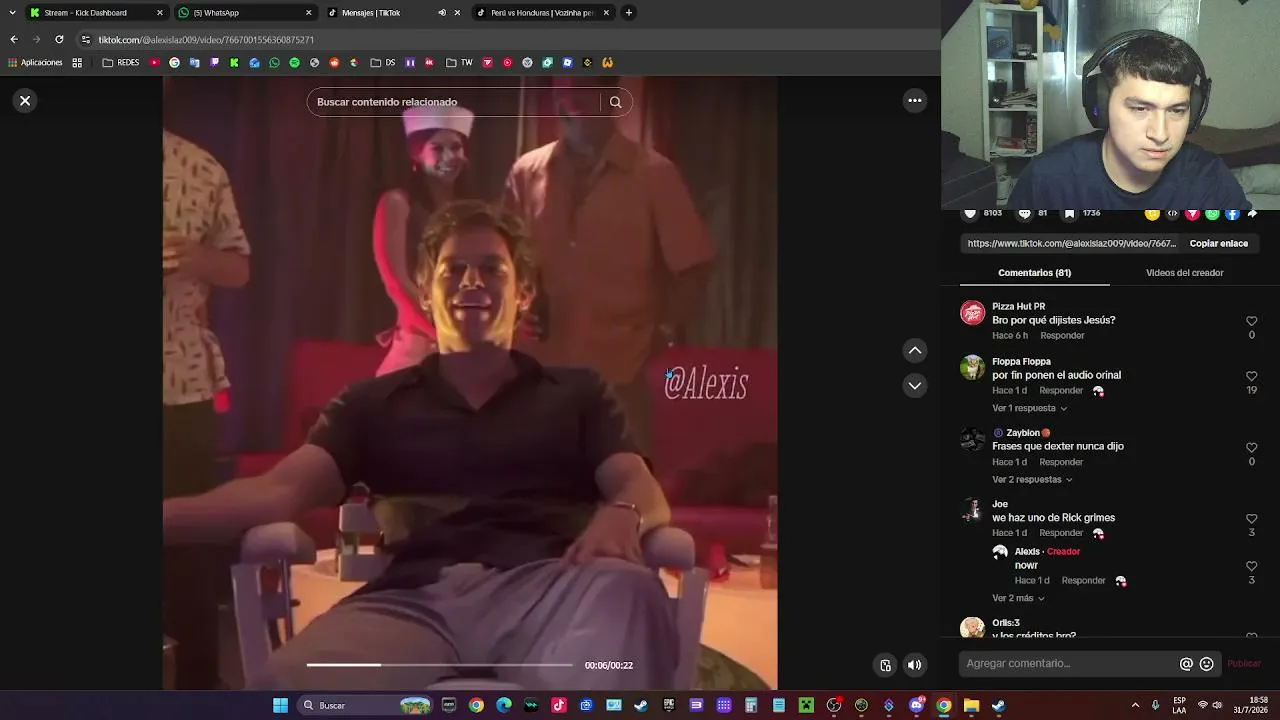Reply to Joe's comment
Screen dimensions: 1280x720
pyautogui.click(x=1060, y=533)
